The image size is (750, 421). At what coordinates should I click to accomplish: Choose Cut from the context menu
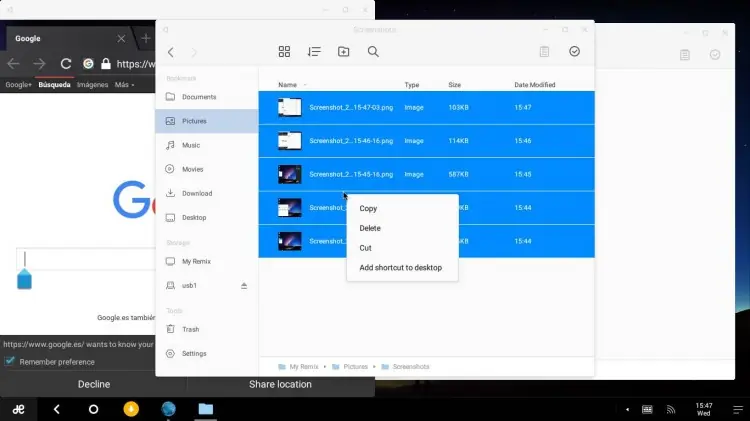tap(402, 248)
